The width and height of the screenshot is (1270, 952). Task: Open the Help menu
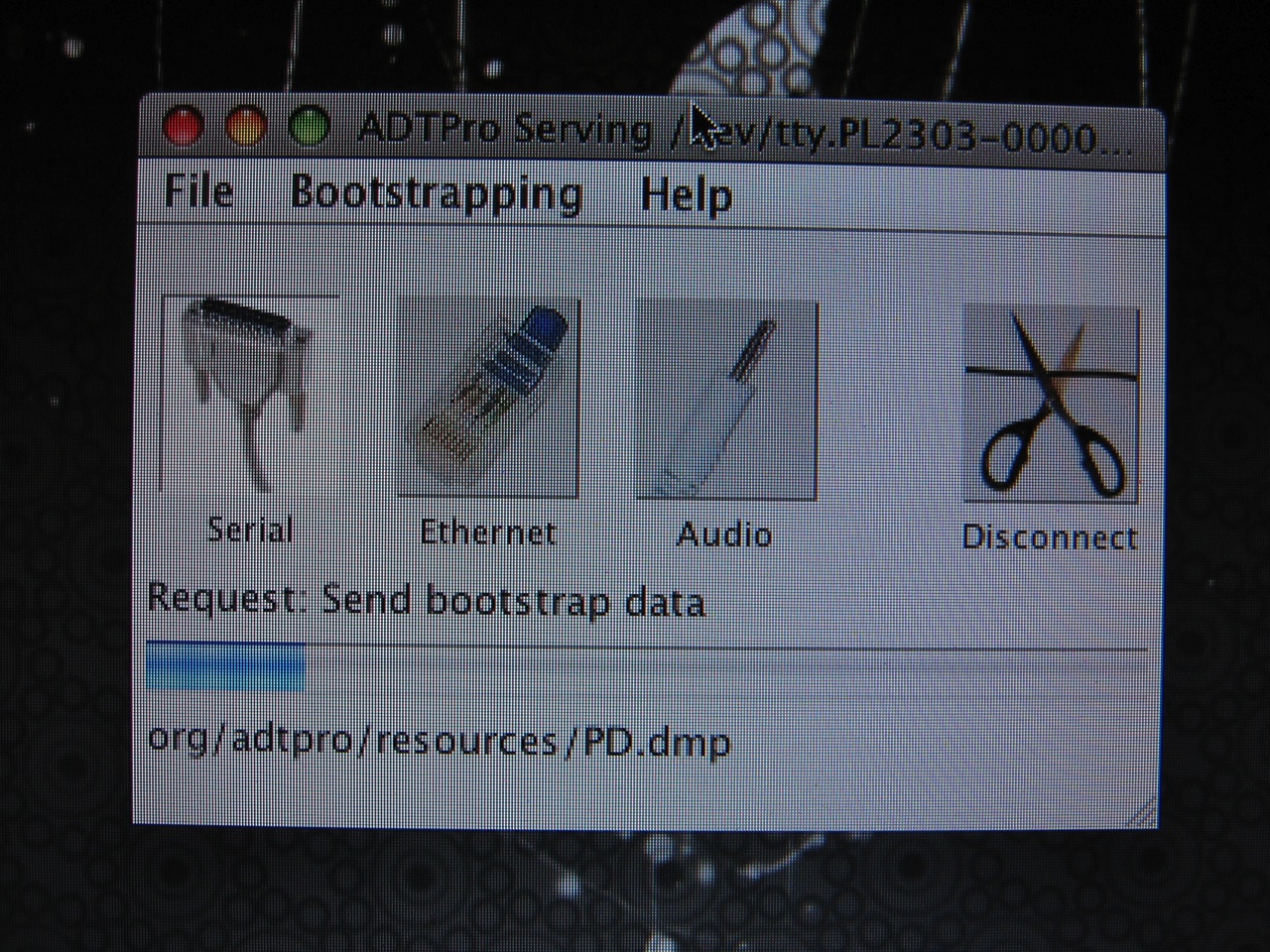coord(686,195)
